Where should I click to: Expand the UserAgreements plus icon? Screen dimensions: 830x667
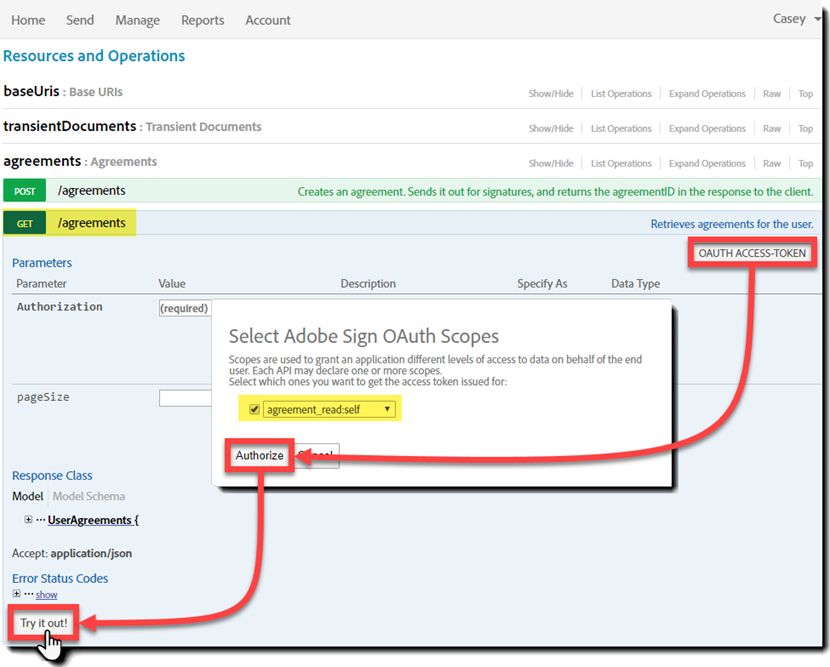[28, 519]
